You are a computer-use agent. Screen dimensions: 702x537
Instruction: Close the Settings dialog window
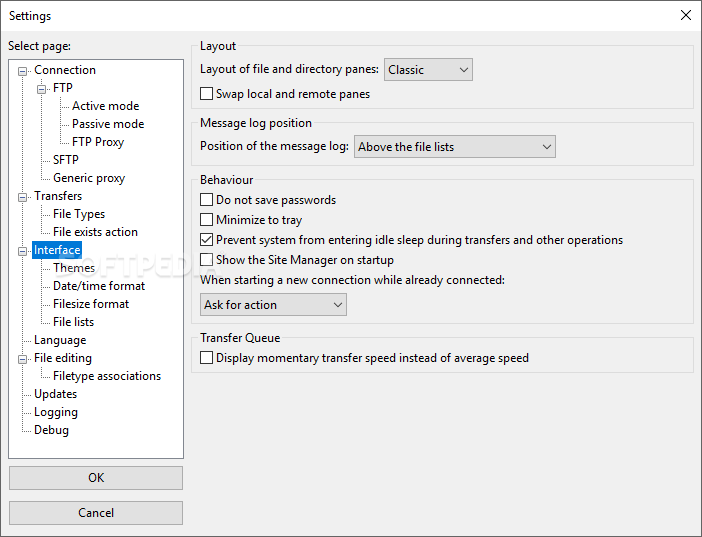click(x=685, y=15)
